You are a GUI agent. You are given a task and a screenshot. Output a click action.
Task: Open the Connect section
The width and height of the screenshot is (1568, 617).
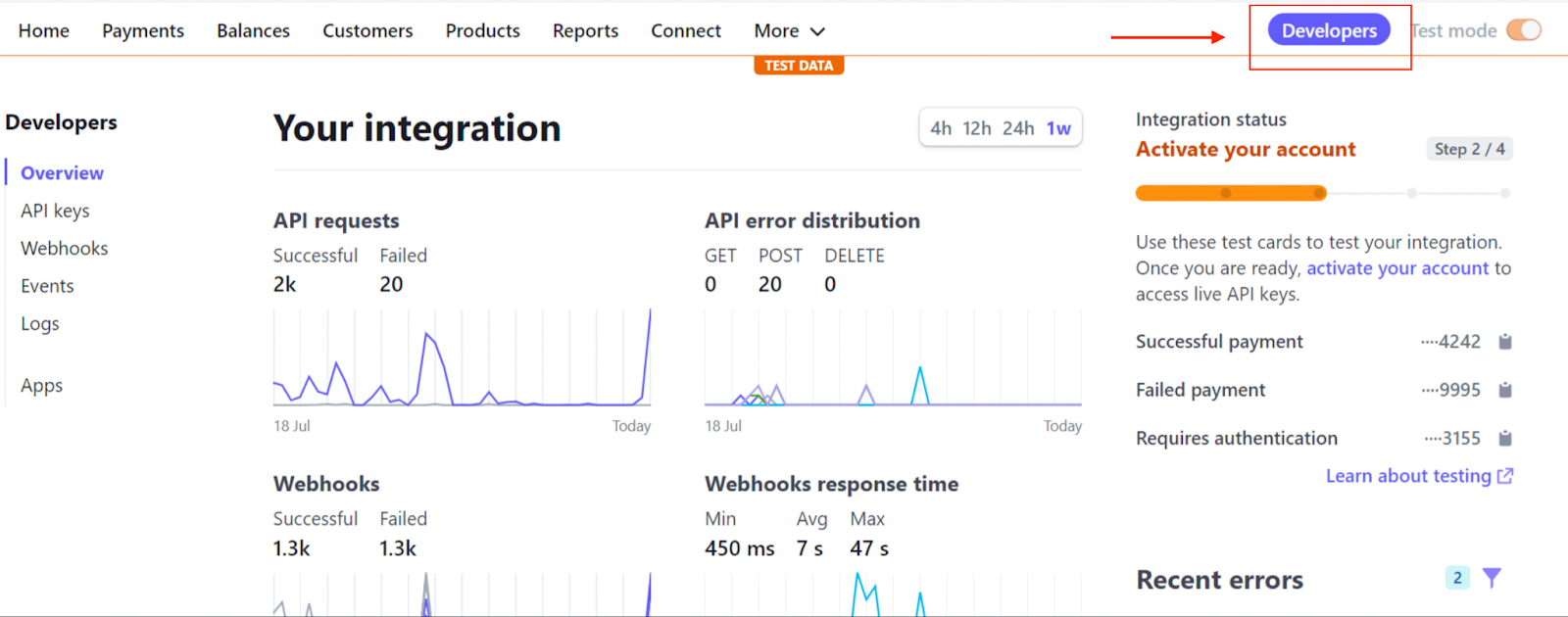pos(686,30)
